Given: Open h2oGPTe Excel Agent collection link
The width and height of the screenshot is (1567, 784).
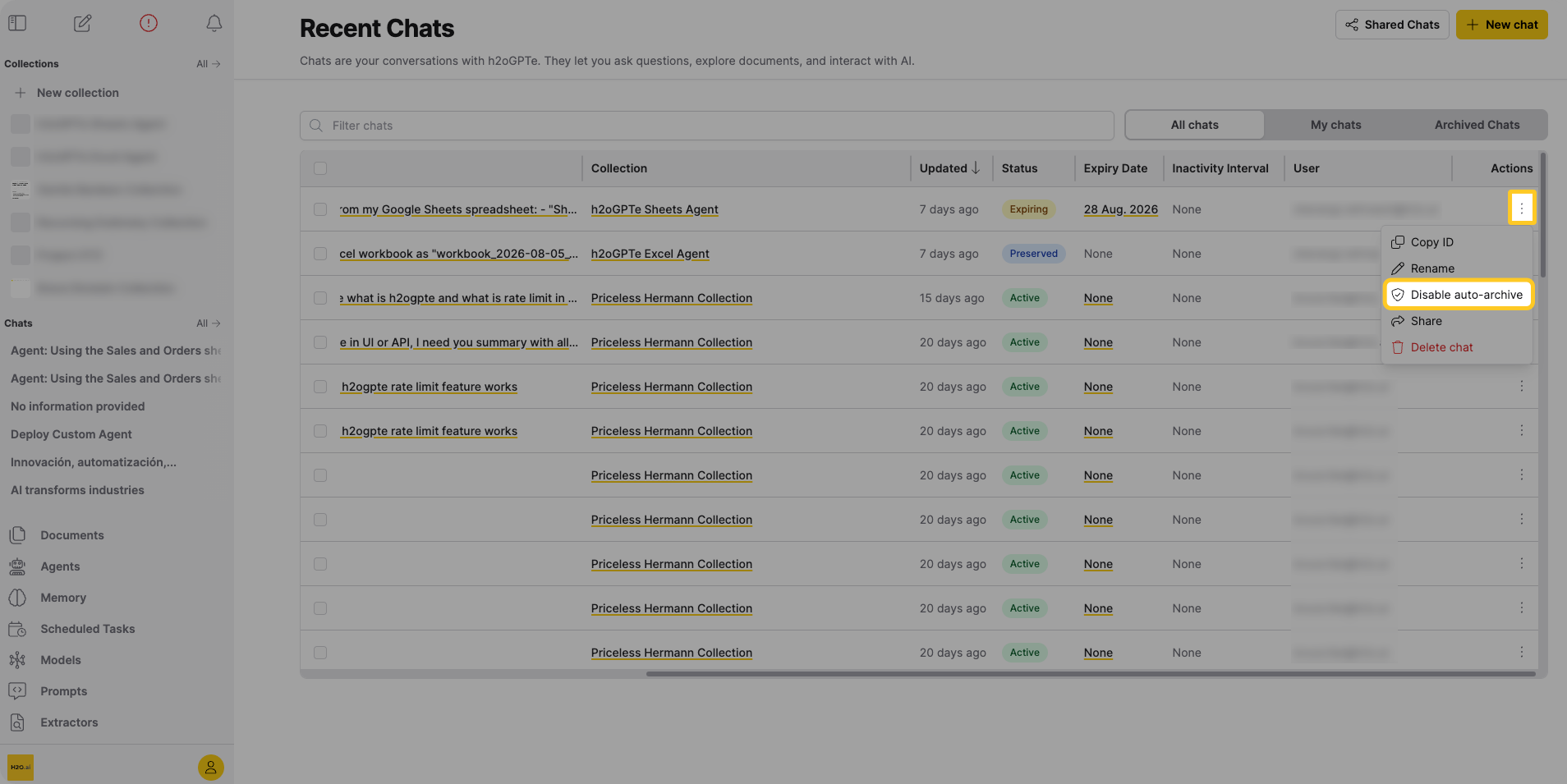Looking at the screenshot, I should click(650, 254).
